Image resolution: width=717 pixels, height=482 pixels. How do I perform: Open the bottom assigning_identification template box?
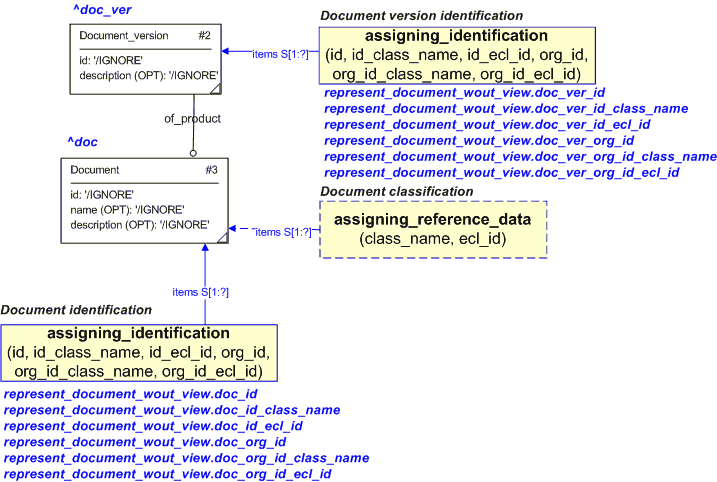coord(139,353)
